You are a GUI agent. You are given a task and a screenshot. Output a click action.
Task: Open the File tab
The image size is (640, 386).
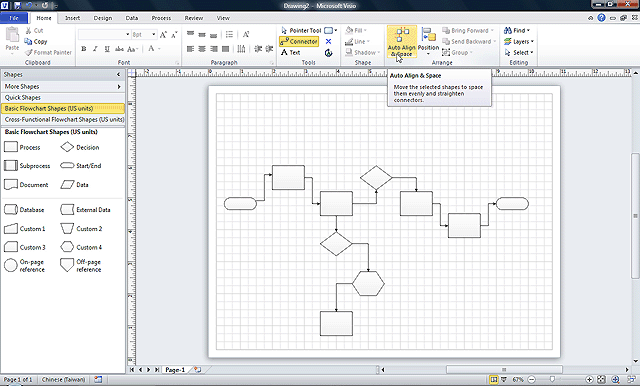[x=14, y=18]
